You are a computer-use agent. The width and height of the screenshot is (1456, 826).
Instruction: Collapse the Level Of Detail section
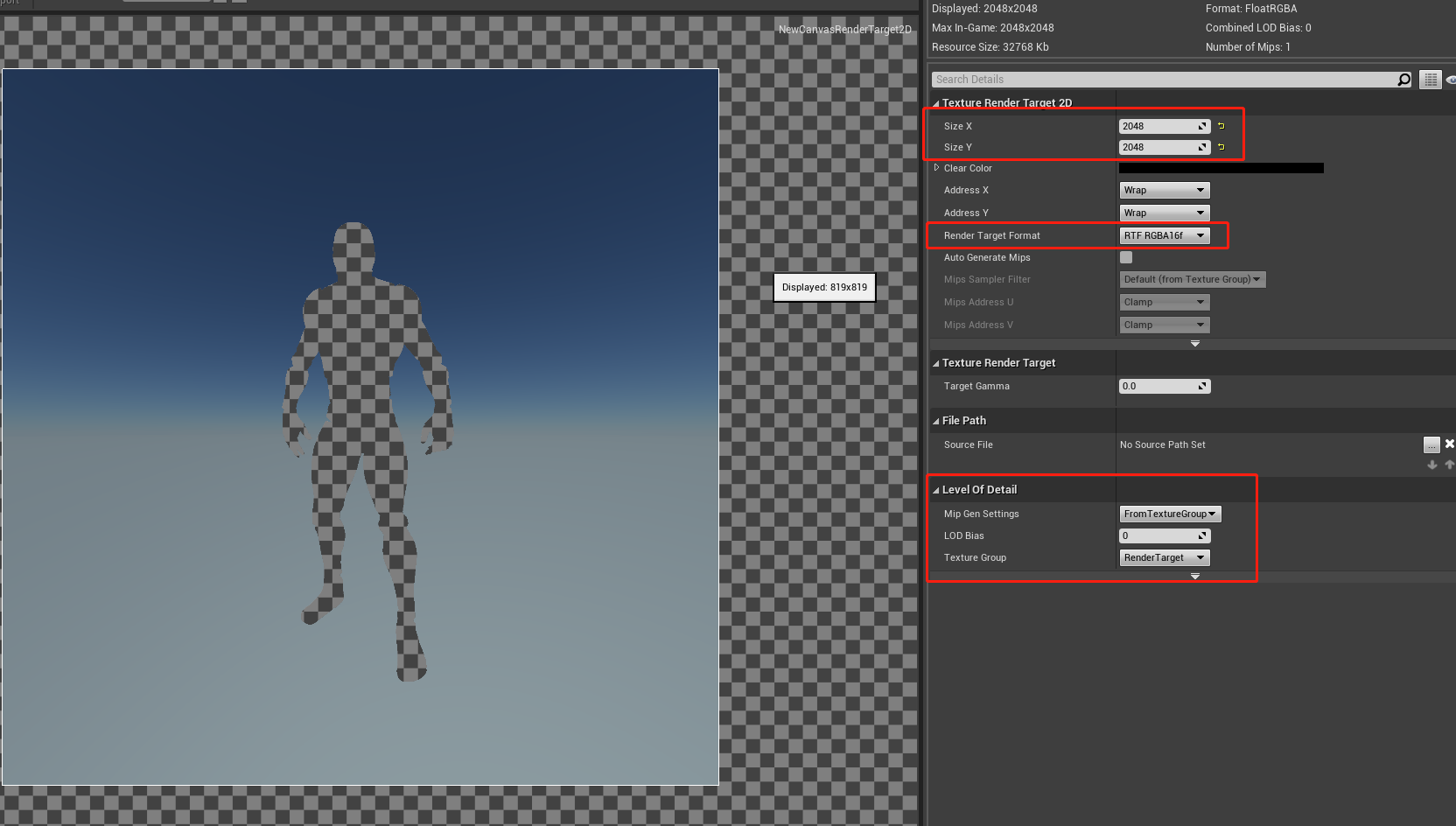pyautogui.click(x=935, y=489)
